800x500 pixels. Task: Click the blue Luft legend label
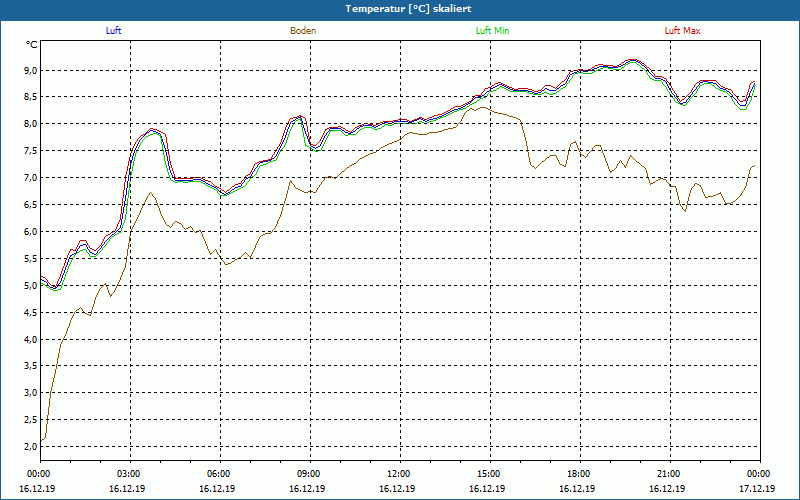tap(113, 31)
